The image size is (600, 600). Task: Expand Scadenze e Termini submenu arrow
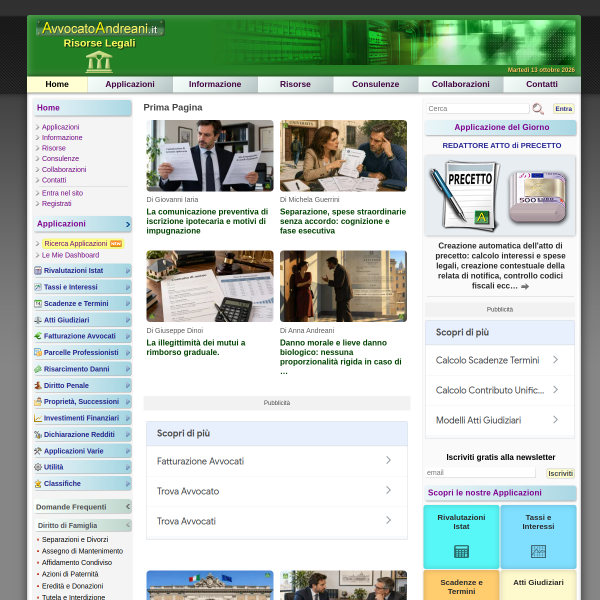pos(128,303)
